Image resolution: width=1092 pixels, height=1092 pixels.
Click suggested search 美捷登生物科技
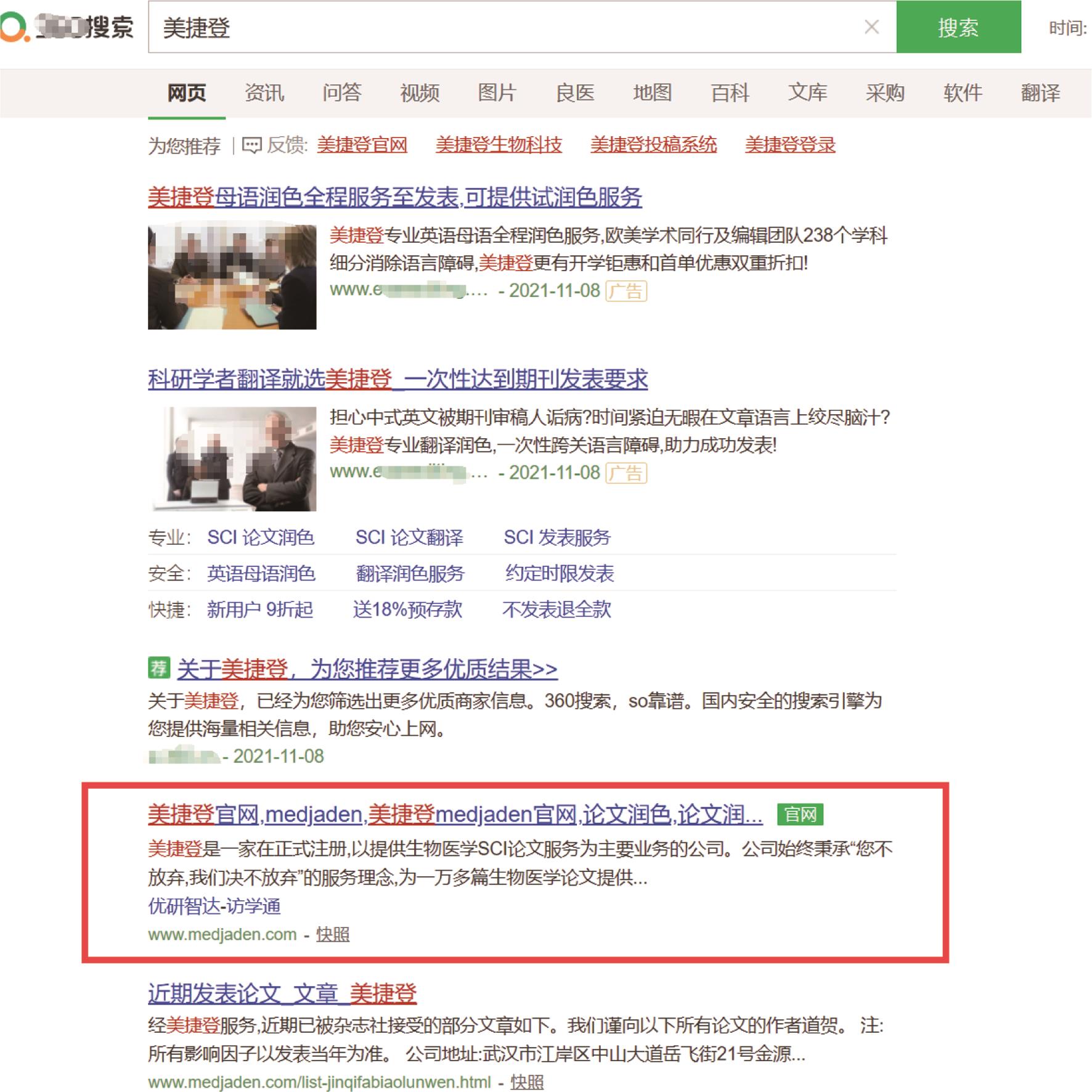click(x=499, y=145)
